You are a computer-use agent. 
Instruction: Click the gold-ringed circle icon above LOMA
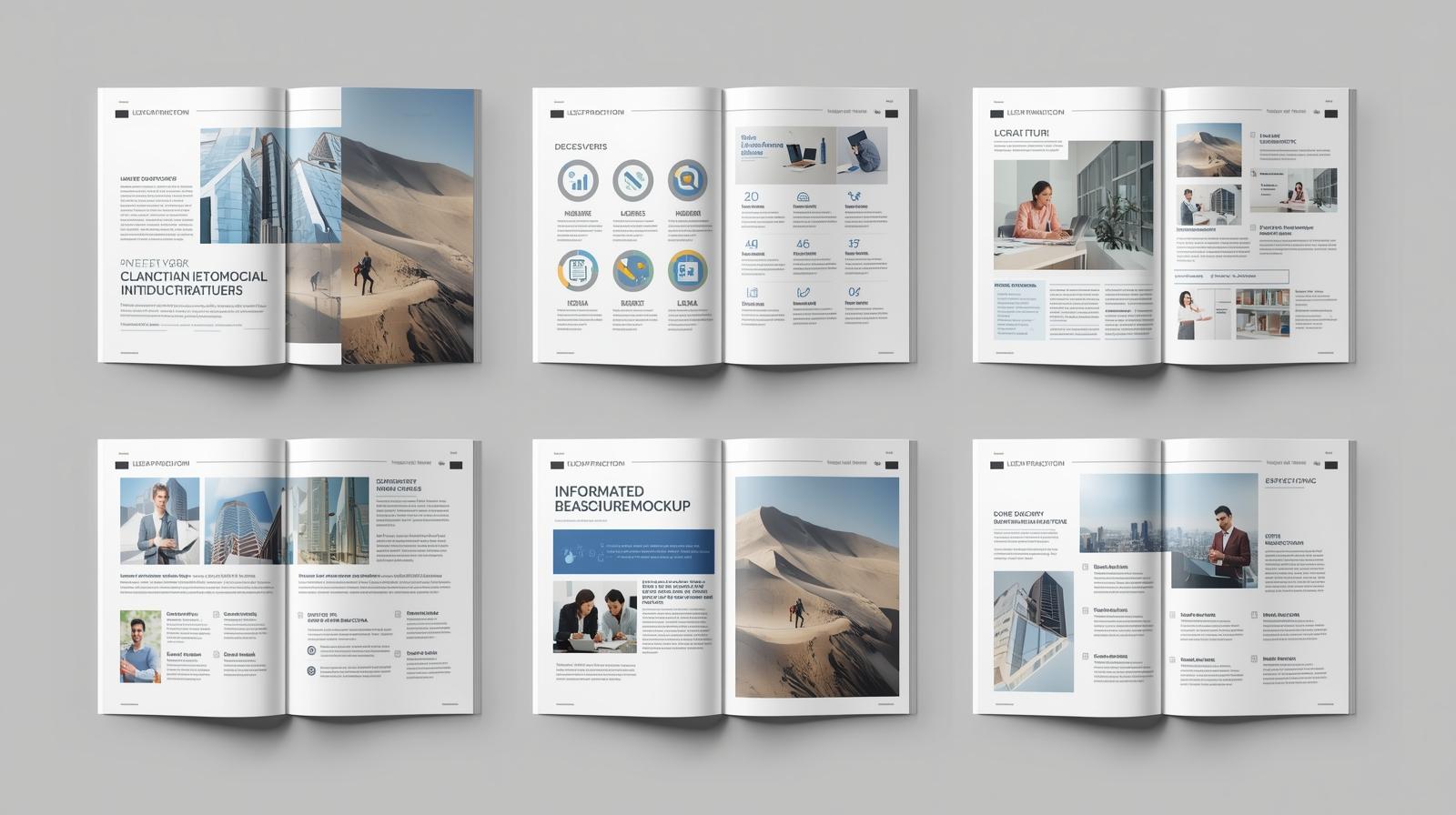[x=688, y=270]
